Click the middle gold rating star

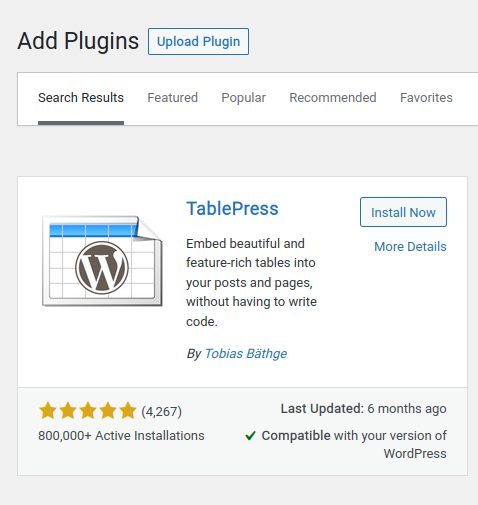pos(88,410)
